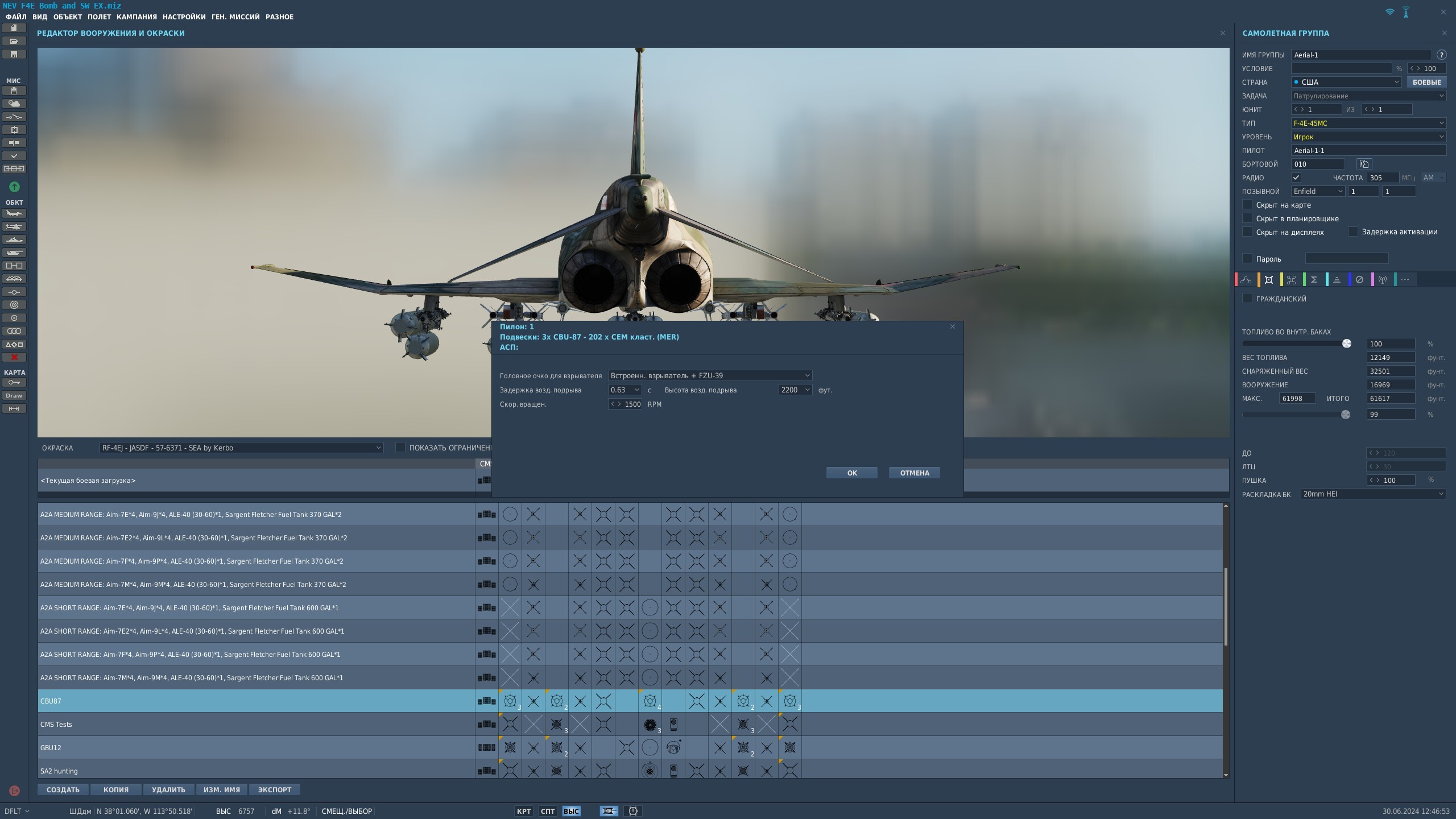The image size is (1456, 819).
Task: Expand the Головное очко для взрывателя dropdown
Action: coord(710,375)
